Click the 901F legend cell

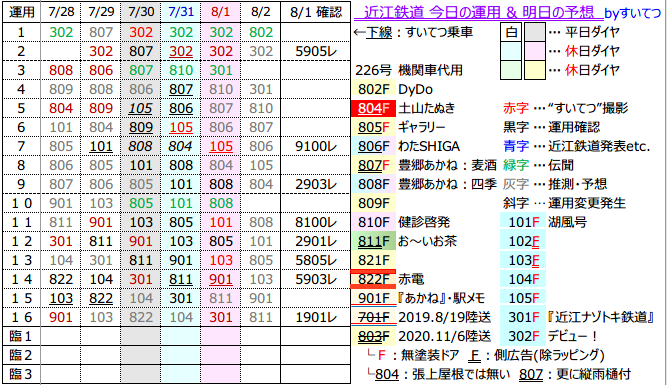(x=373, y=298)
